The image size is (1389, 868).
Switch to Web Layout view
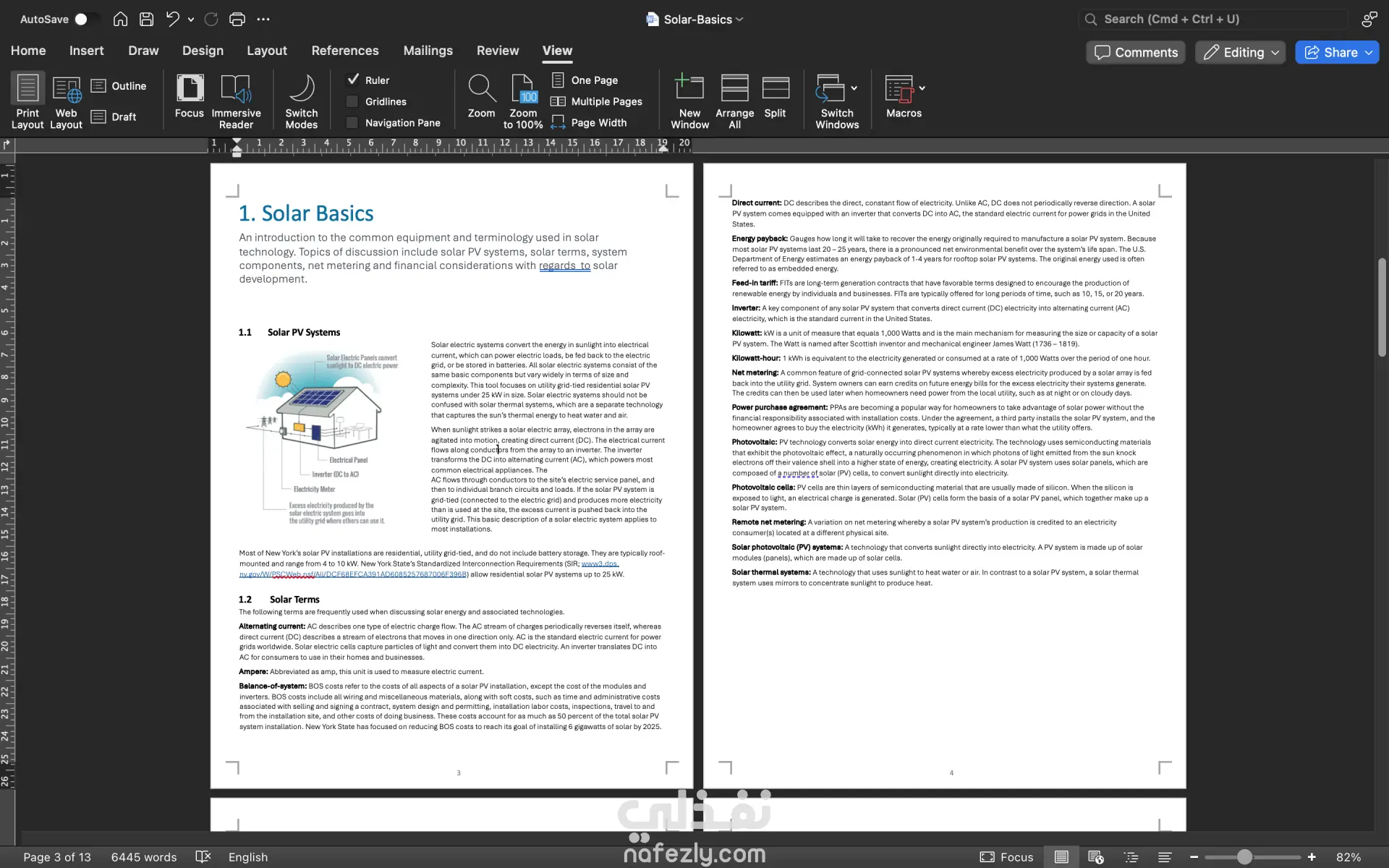tap(67, 101)
